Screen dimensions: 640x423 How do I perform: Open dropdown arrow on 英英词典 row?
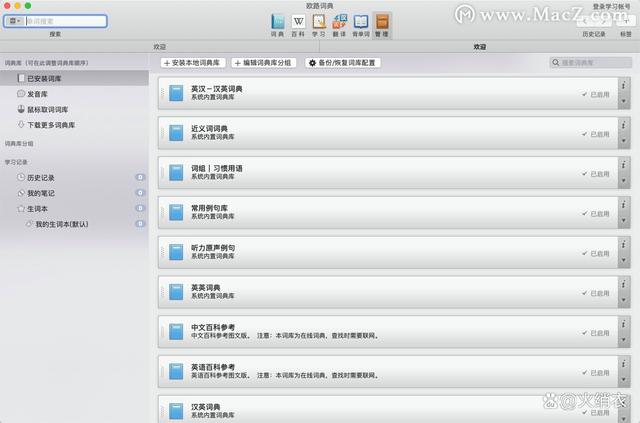624,300
